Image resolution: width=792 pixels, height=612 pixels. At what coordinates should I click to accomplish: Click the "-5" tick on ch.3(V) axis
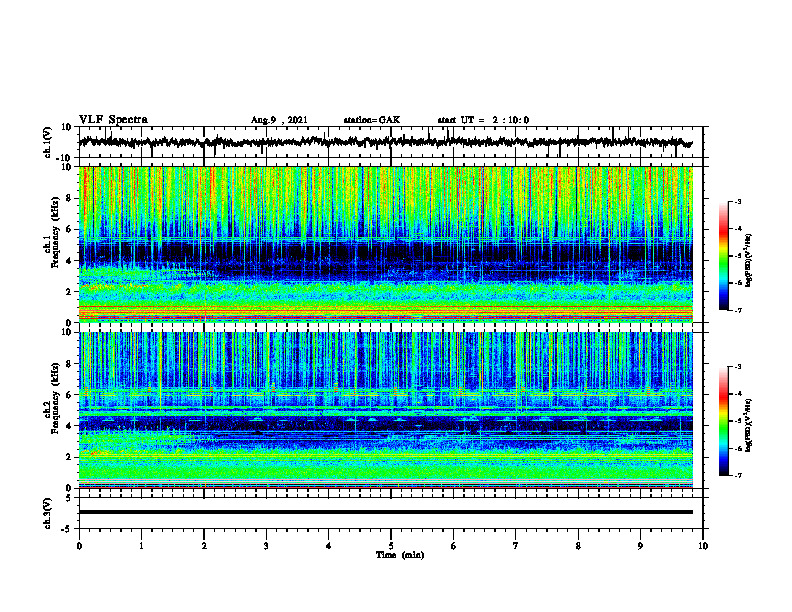67,529
